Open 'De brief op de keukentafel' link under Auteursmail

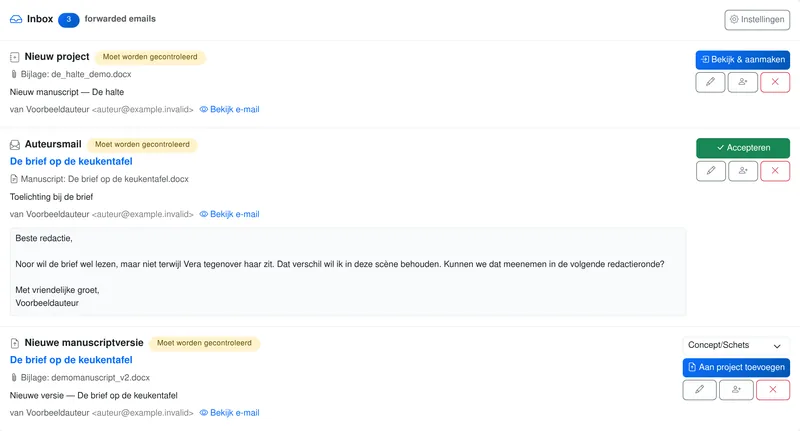click(x=71, y=162)
